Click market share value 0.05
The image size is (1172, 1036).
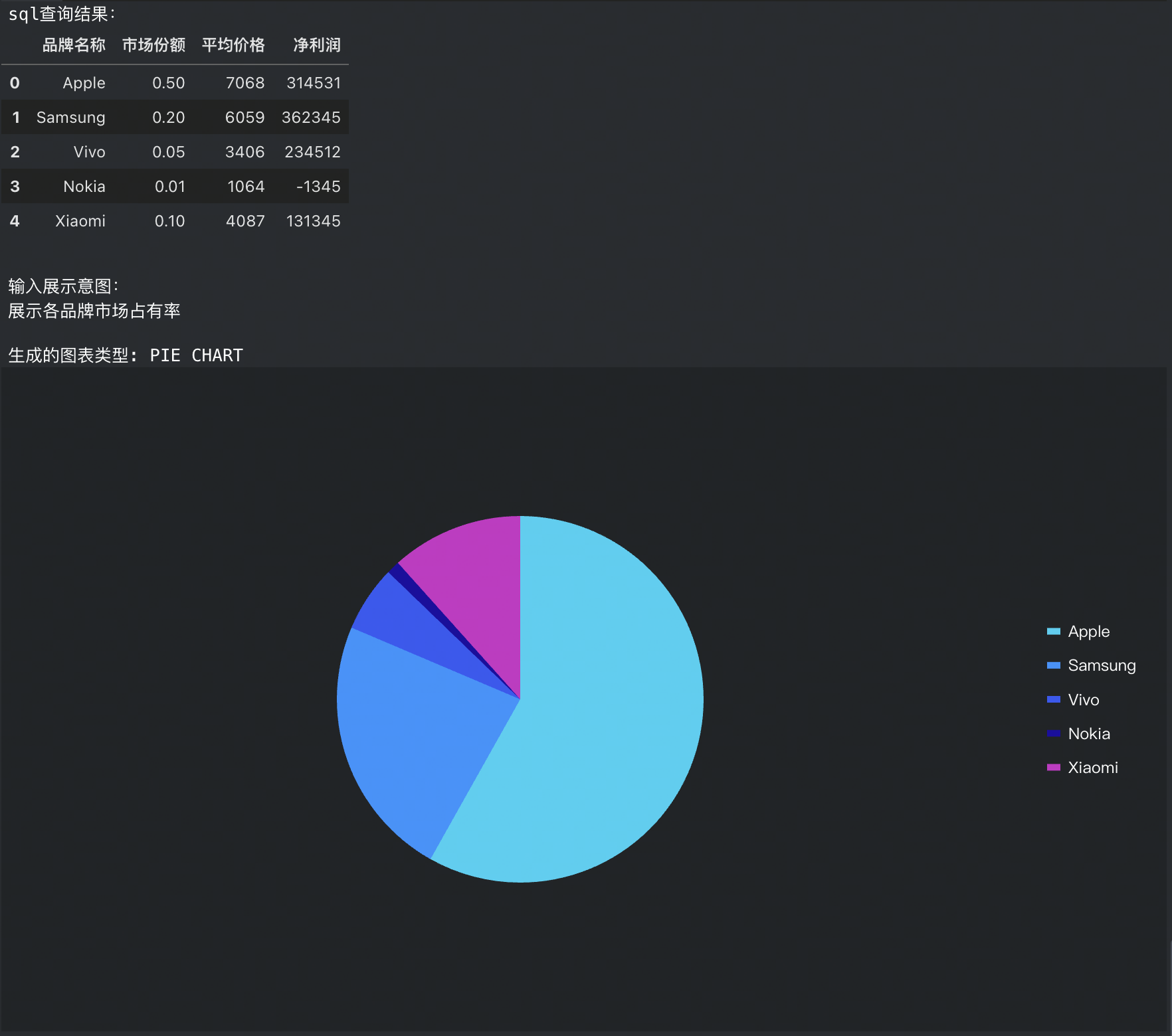click(169, 152)
